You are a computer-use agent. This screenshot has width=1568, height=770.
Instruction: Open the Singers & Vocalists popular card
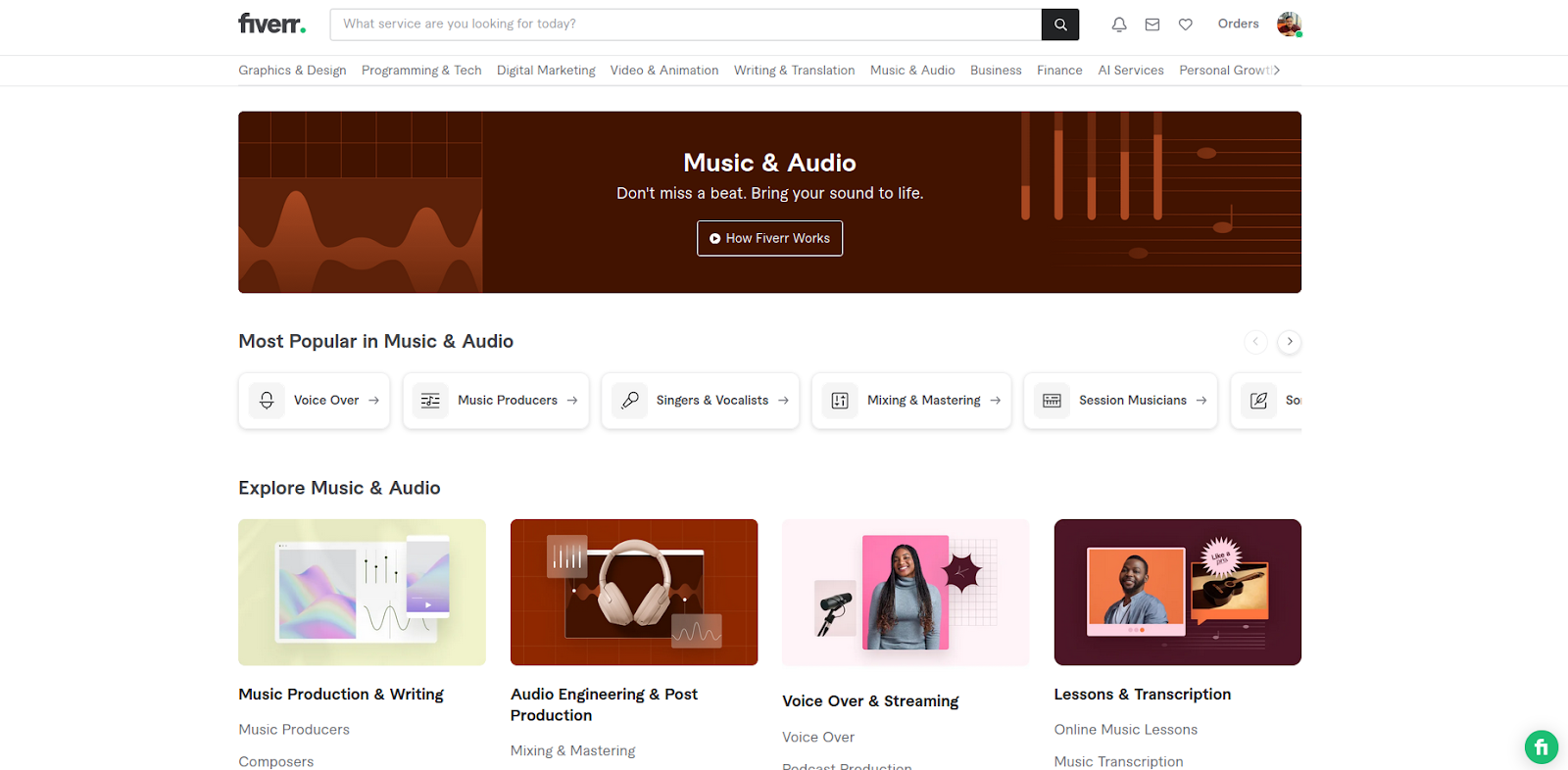click(x=701, y=401)
